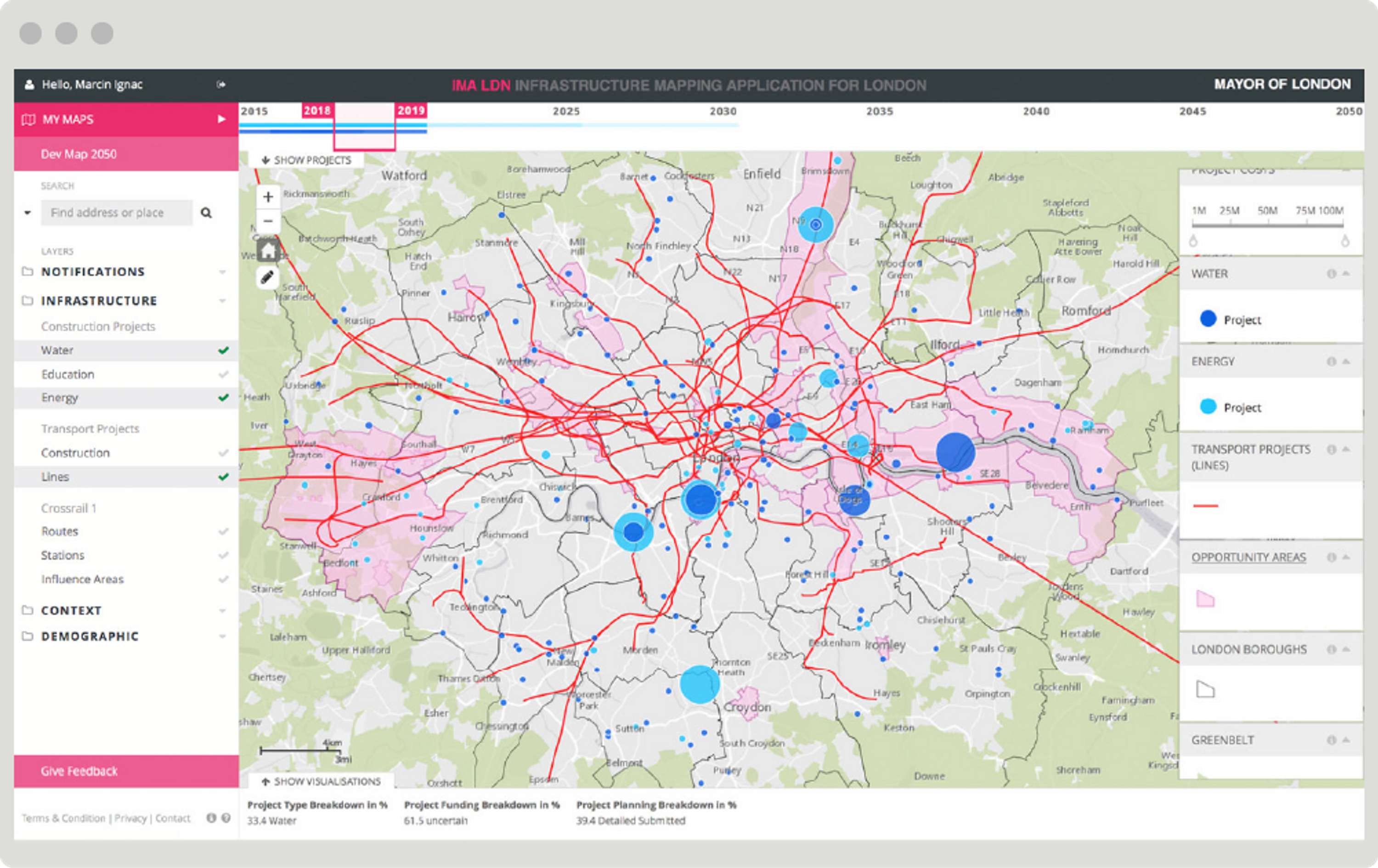Click the Opportunity Areas pink swatch
The image size is (1378, 868).
(1205, 598)
